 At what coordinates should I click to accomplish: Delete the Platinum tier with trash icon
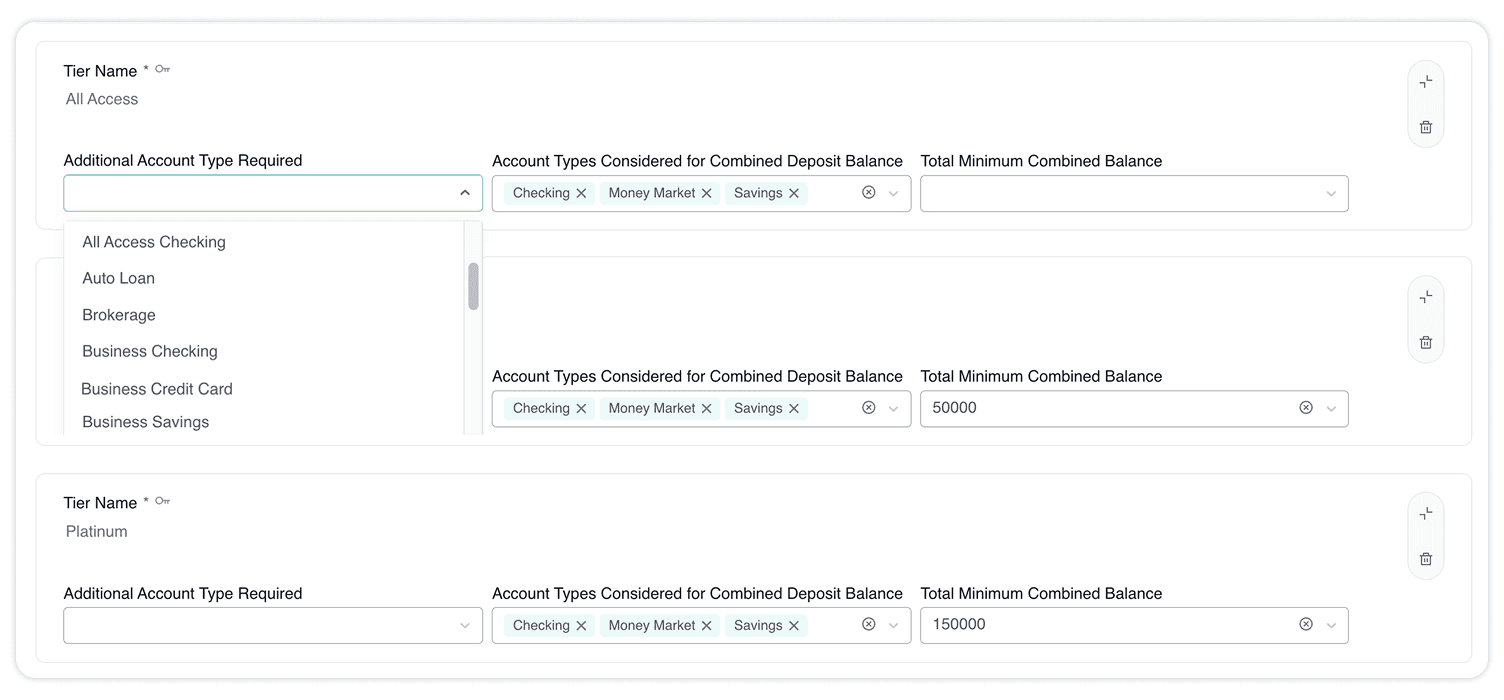1425,558
